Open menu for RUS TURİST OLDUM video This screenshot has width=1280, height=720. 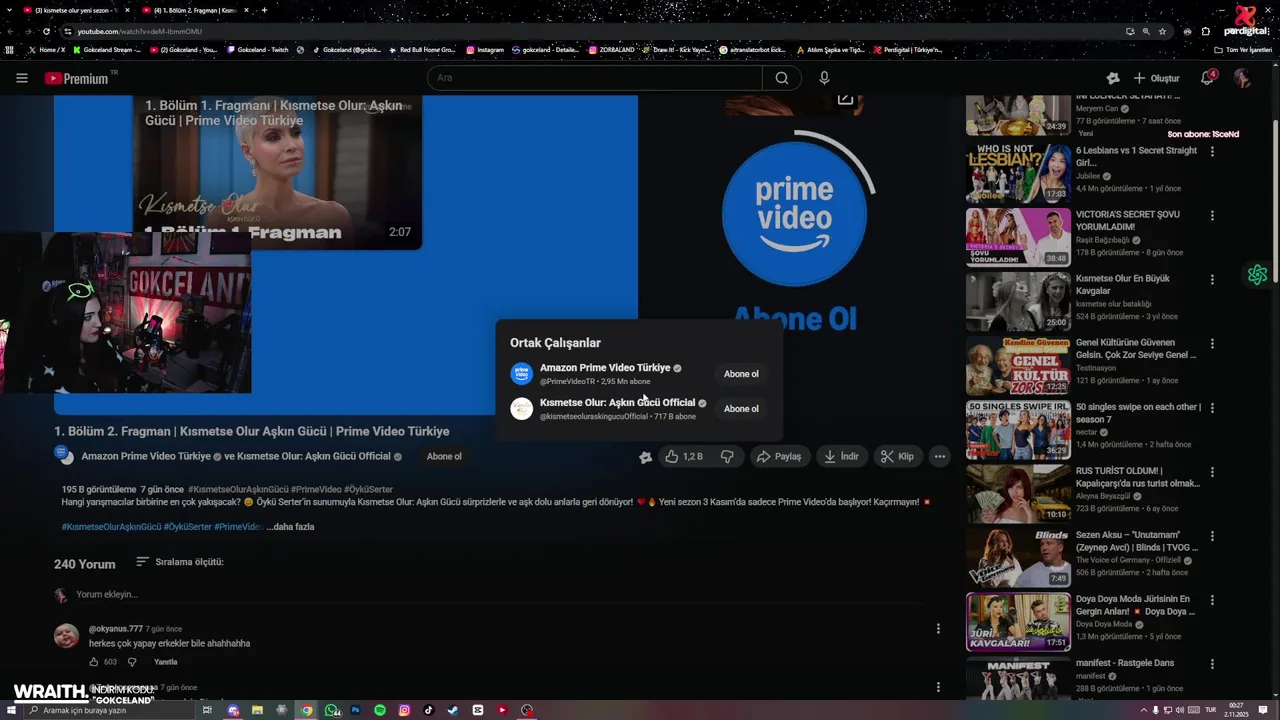coord(1212,472)
